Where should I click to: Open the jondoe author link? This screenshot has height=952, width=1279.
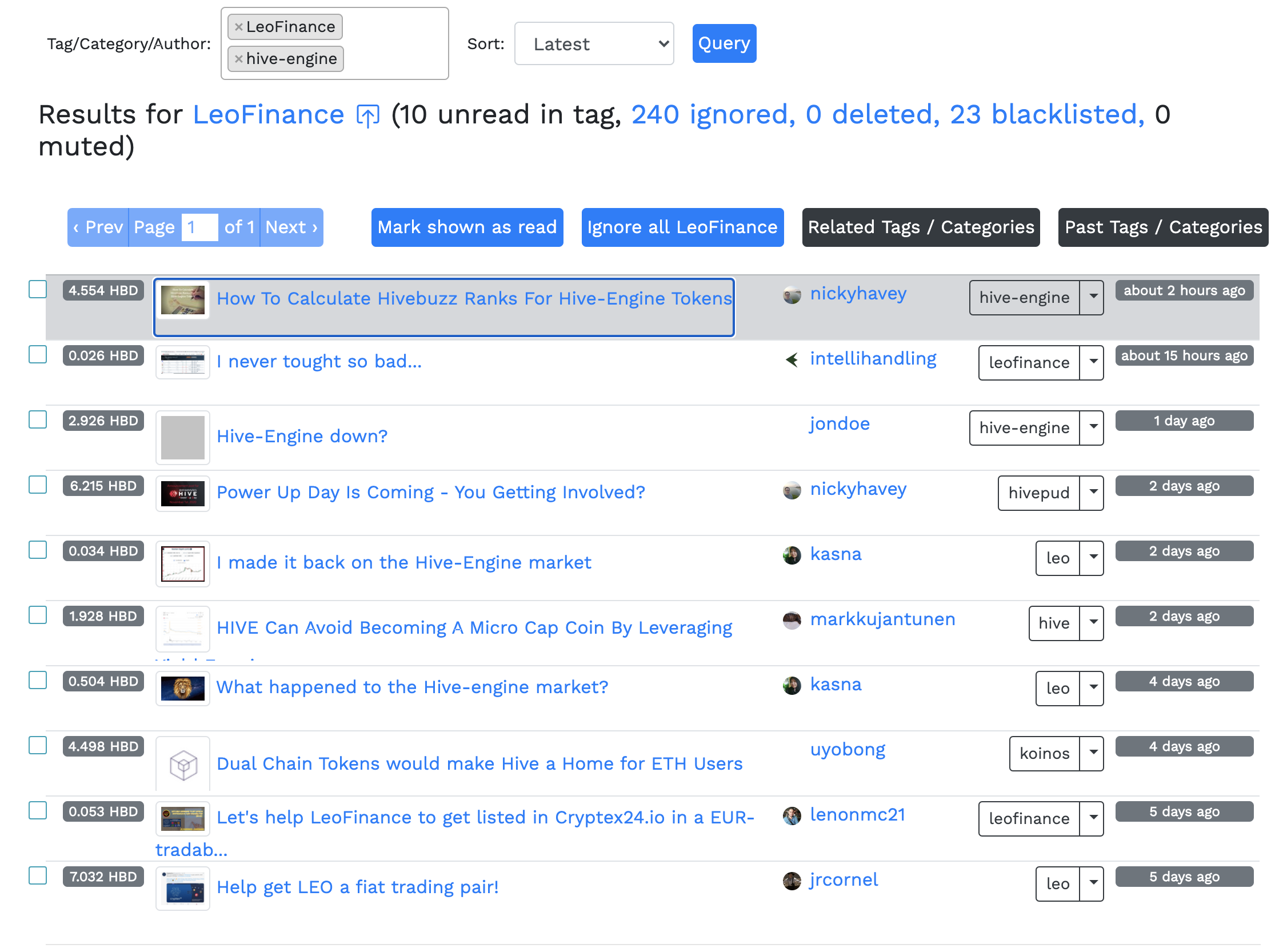point(839,424)
